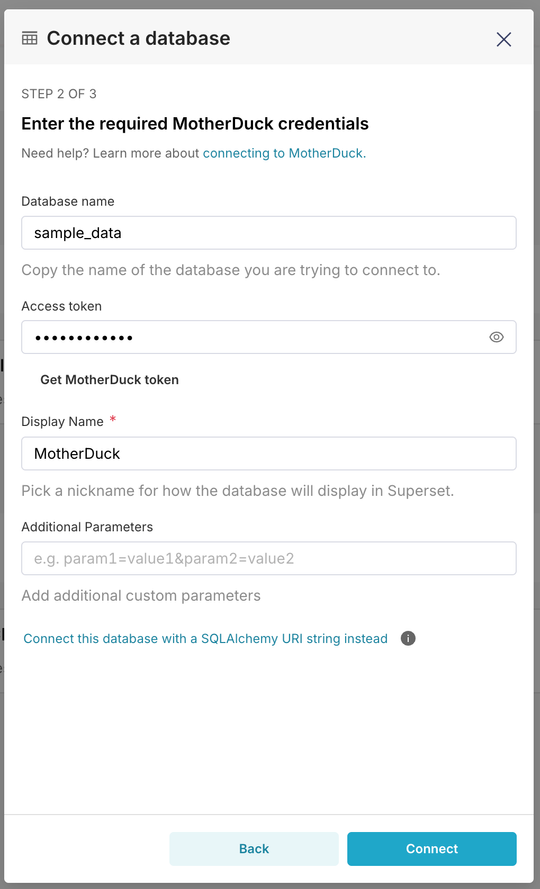
Task: Click the Additional Parameters label
Action: click(87, 527)
